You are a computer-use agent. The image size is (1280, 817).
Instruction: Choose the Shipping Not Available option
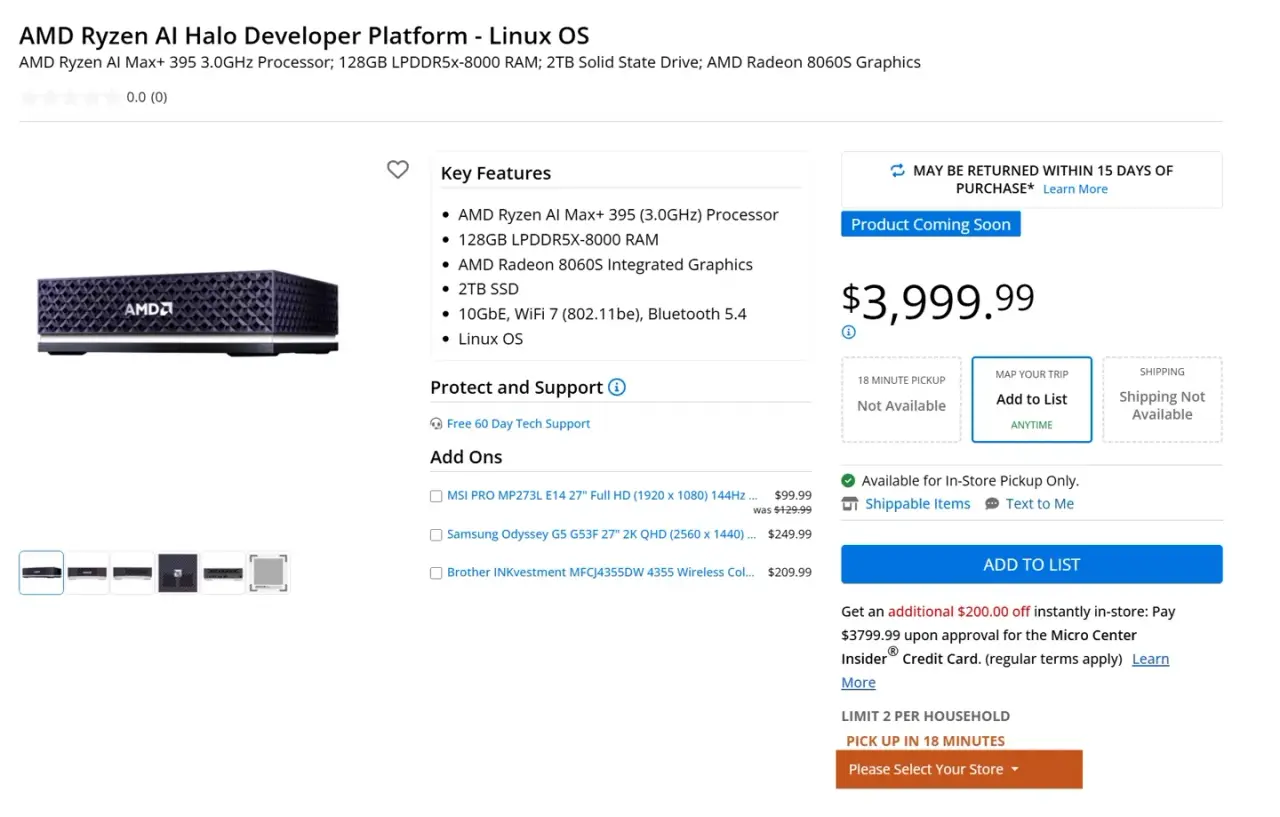[1162, 399]
